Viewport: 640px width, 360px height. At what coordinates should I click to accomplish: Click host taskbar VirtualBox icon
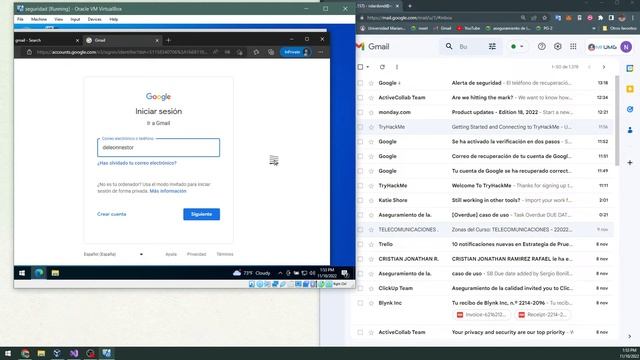107,353
